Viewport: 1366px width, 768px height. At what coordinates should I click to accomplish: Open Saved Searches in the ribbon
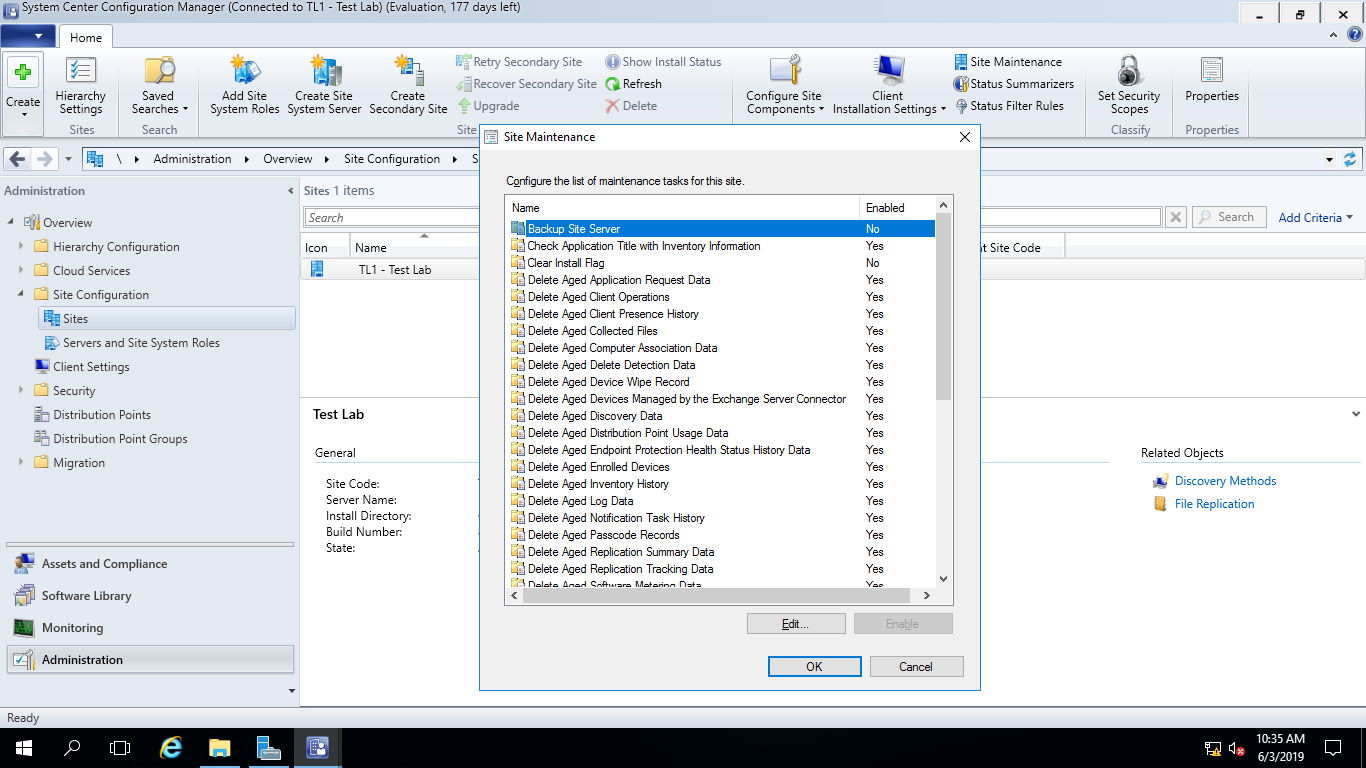tap(158, 87)
